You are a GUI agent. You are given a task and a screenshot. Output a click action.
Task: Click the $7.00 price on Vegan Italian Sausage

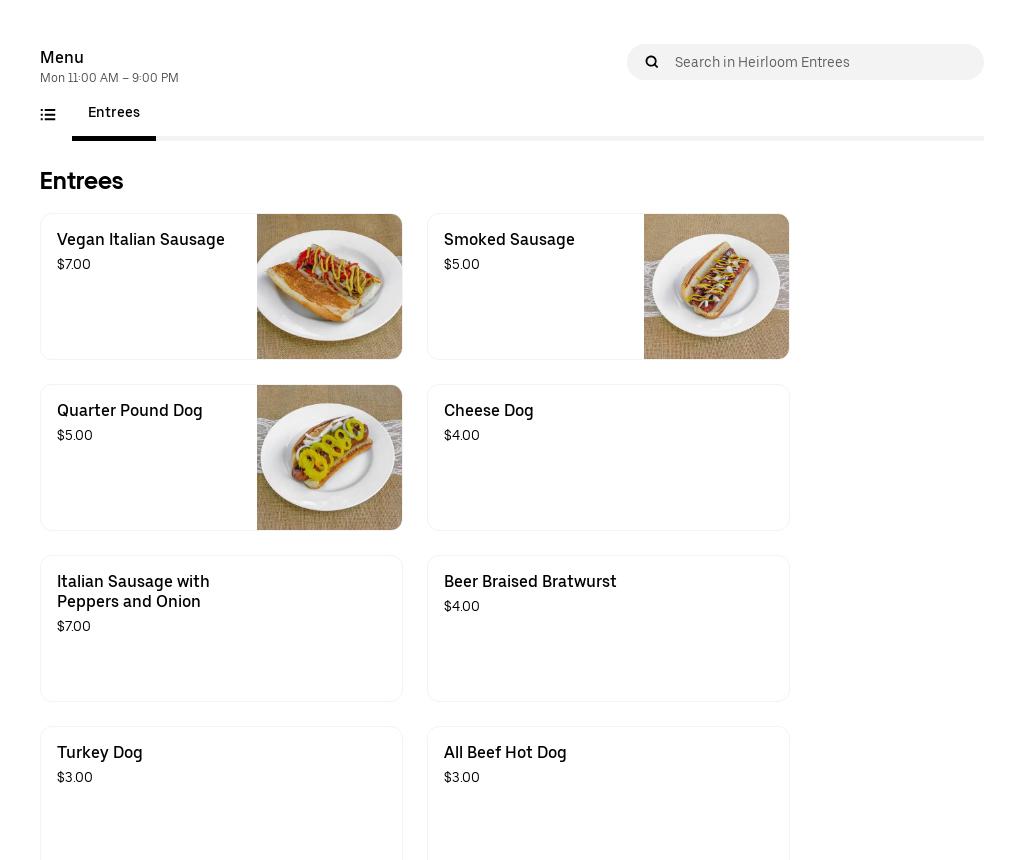[x=73, y=264]
